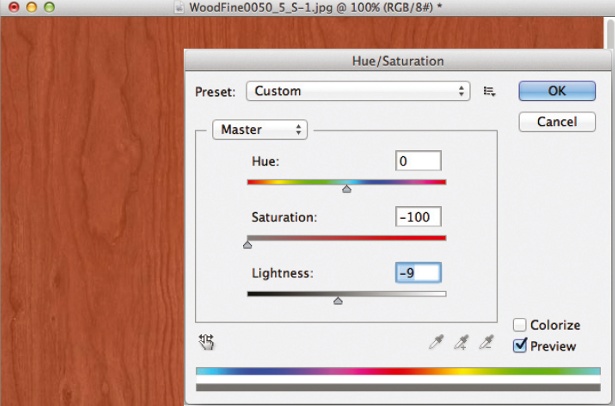Click the document file icon in title bar
Screen dimensions: 615x406
pyautogui.click(x=179, y=7)
